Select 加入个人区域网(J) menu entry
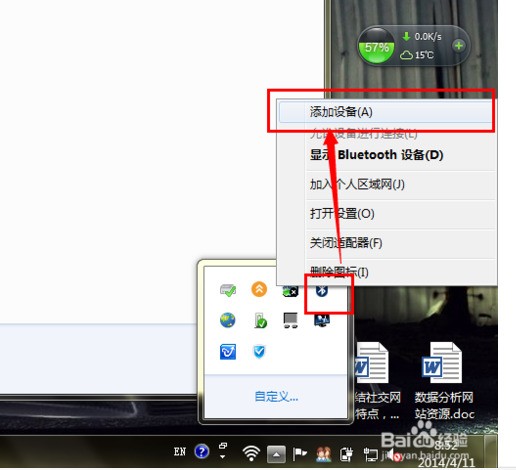The image size is (516, 470). (x=357, y=184)
